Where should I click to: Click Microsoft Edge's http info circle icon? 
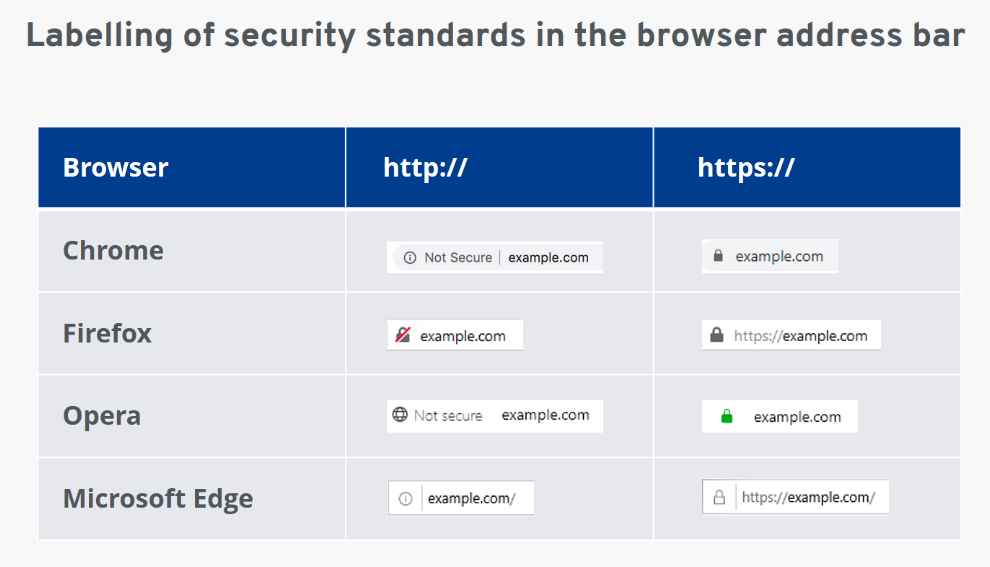[x=405, y=498]
